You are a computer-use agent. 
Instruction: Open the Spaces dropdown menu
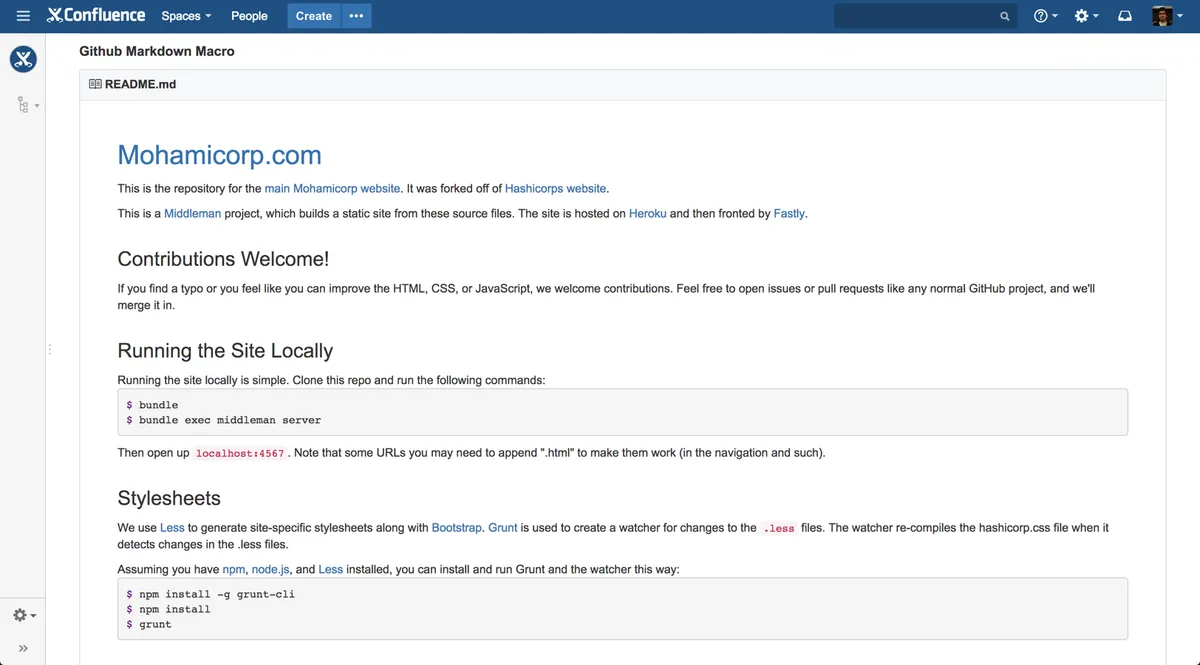coord(186,16)
